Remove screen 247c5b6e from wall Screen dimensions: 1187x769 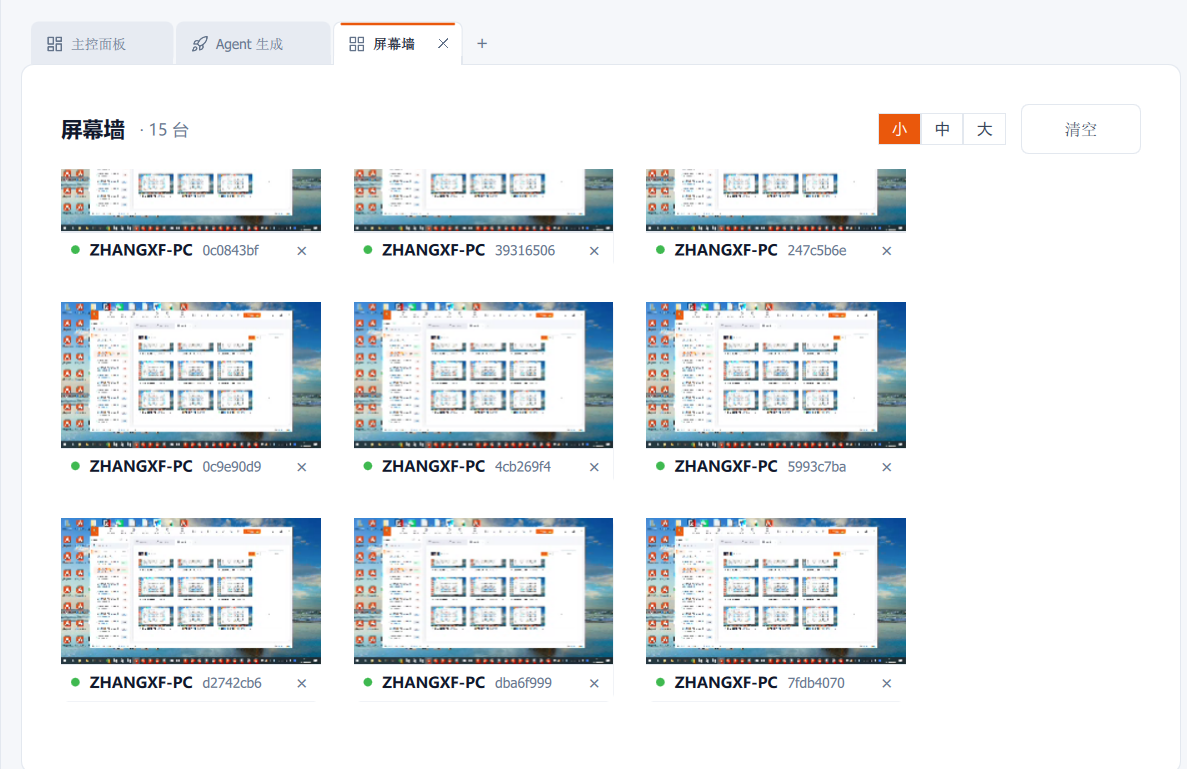coord(886,251)
